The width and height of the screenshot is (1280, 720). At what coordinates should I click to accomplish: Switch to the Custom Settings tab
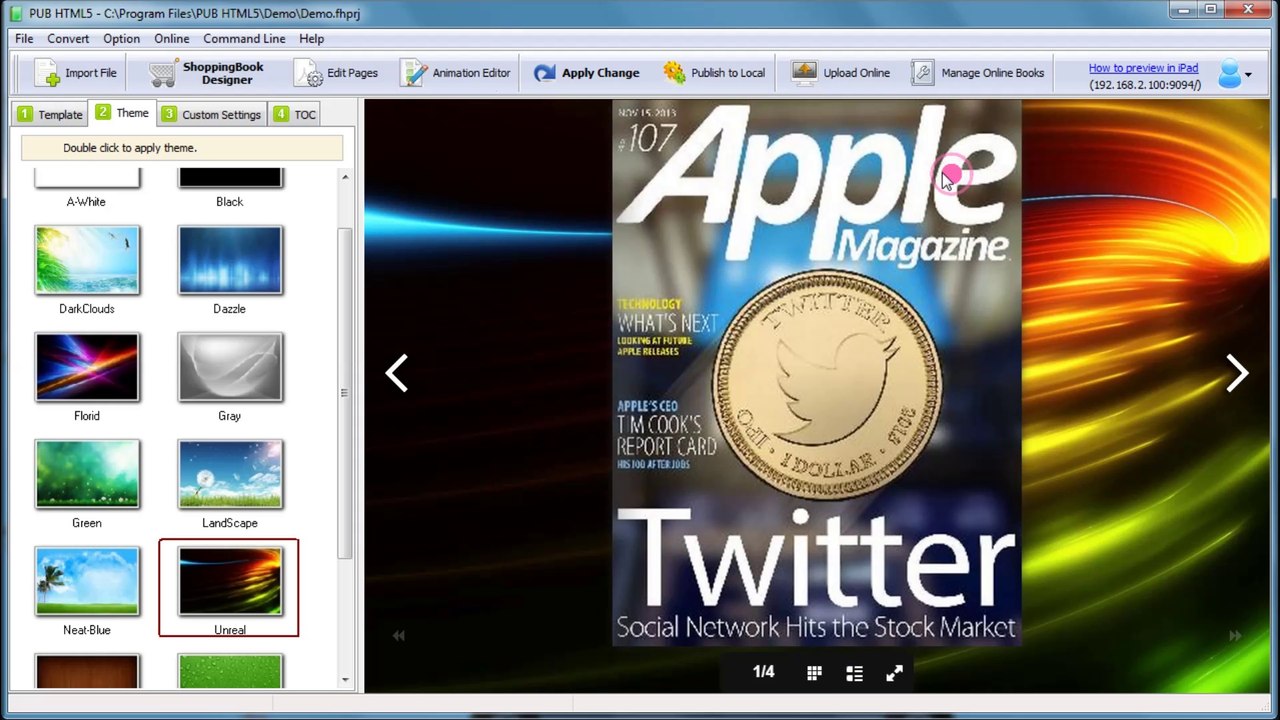(x=212, y=114)
